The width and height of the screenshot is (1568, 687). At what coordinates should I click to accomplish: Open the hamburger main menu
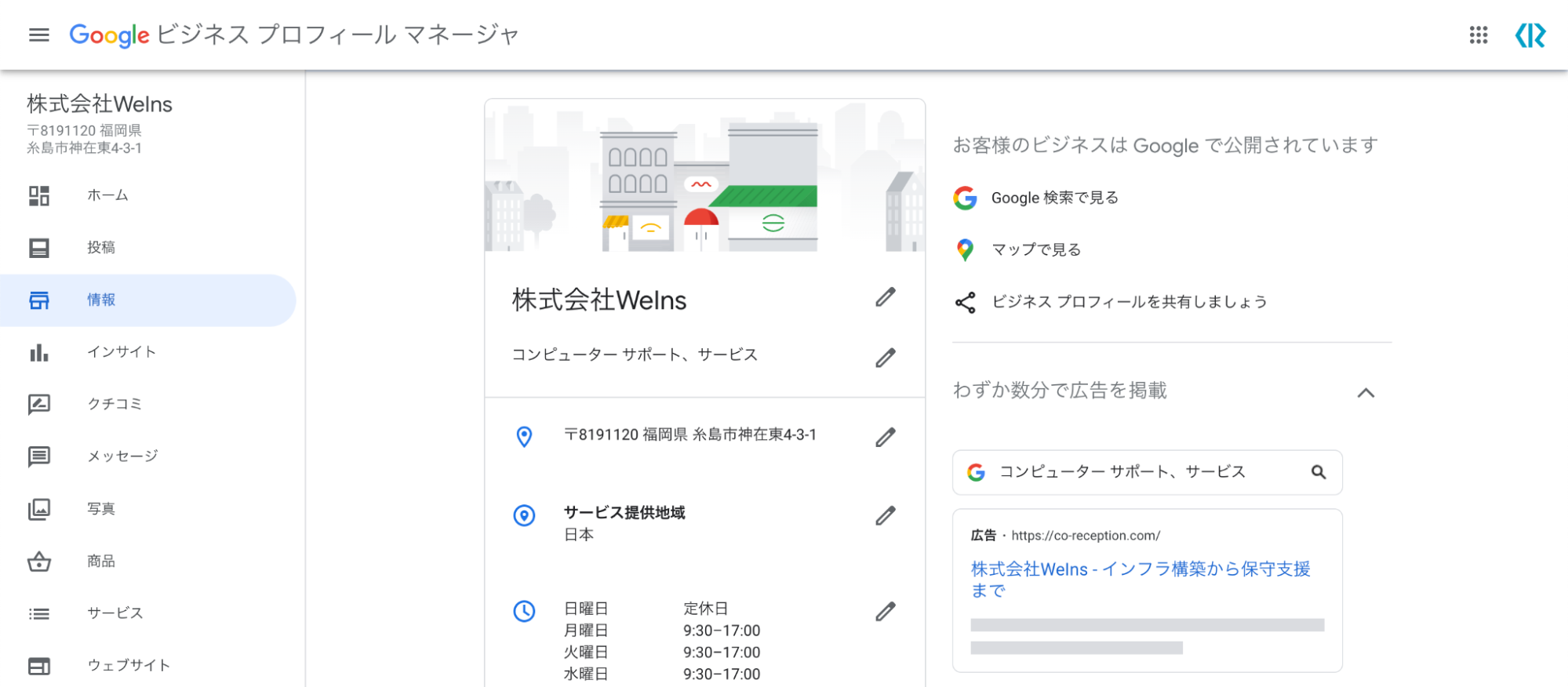pyautogui.click(x=38, y=35)
